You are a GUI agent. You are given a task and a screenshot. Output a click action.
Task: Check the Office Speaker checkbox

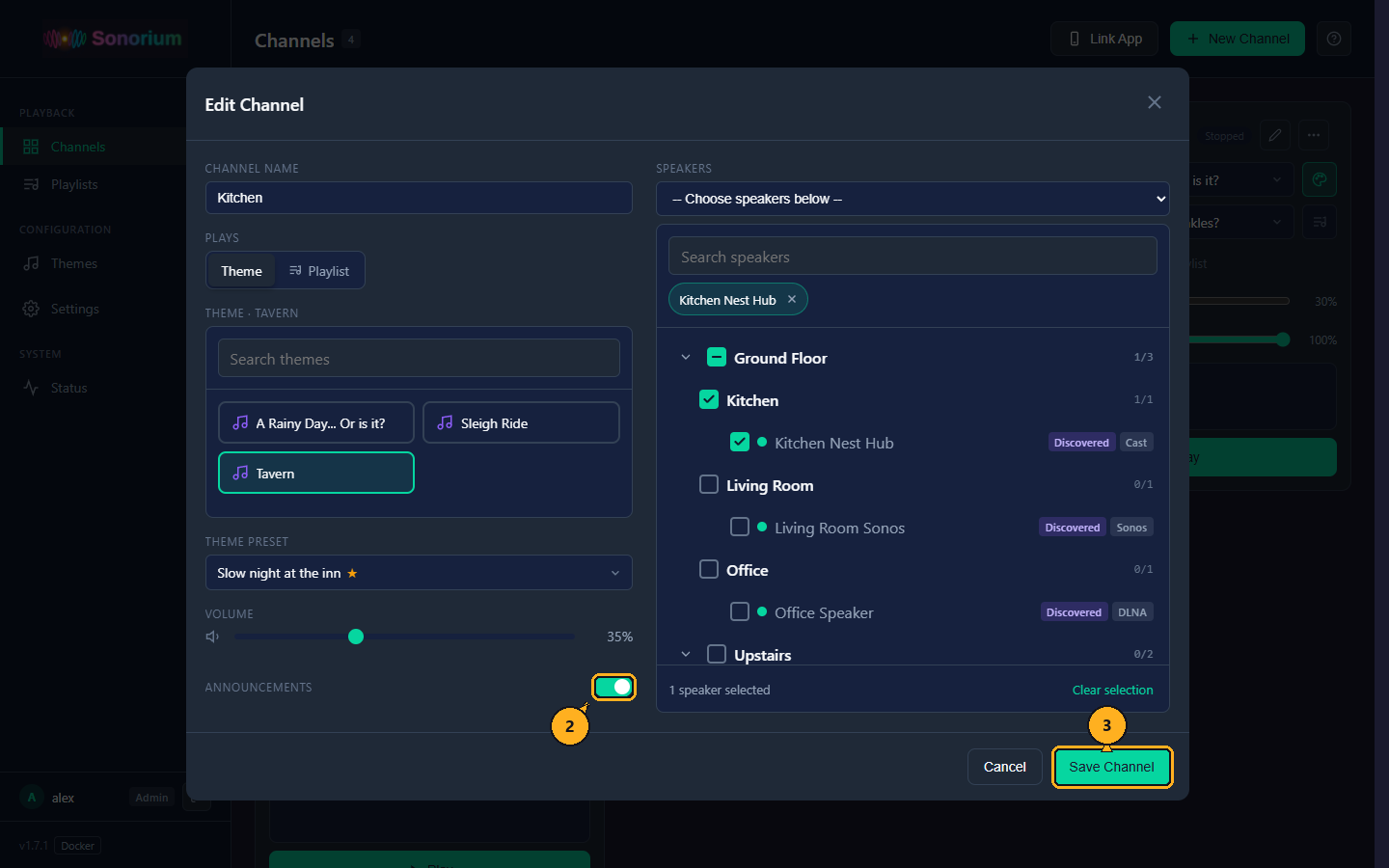[740, 611]
